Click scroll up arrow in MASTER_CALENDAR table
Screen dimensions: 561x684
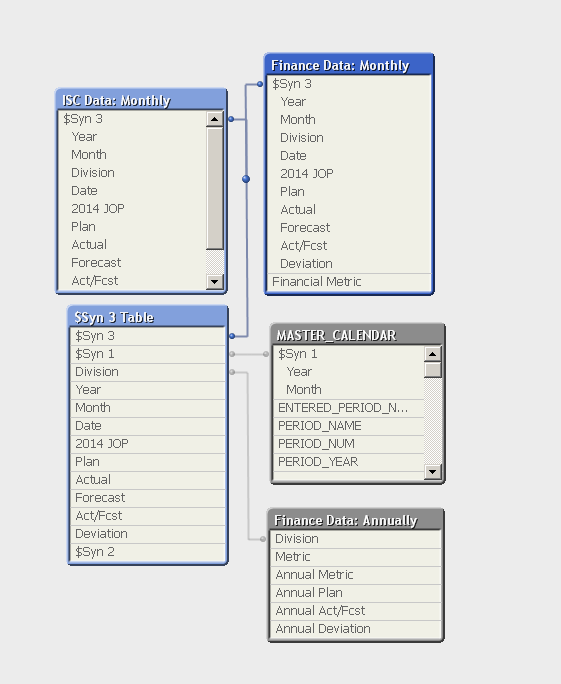[x=432, y=354]
